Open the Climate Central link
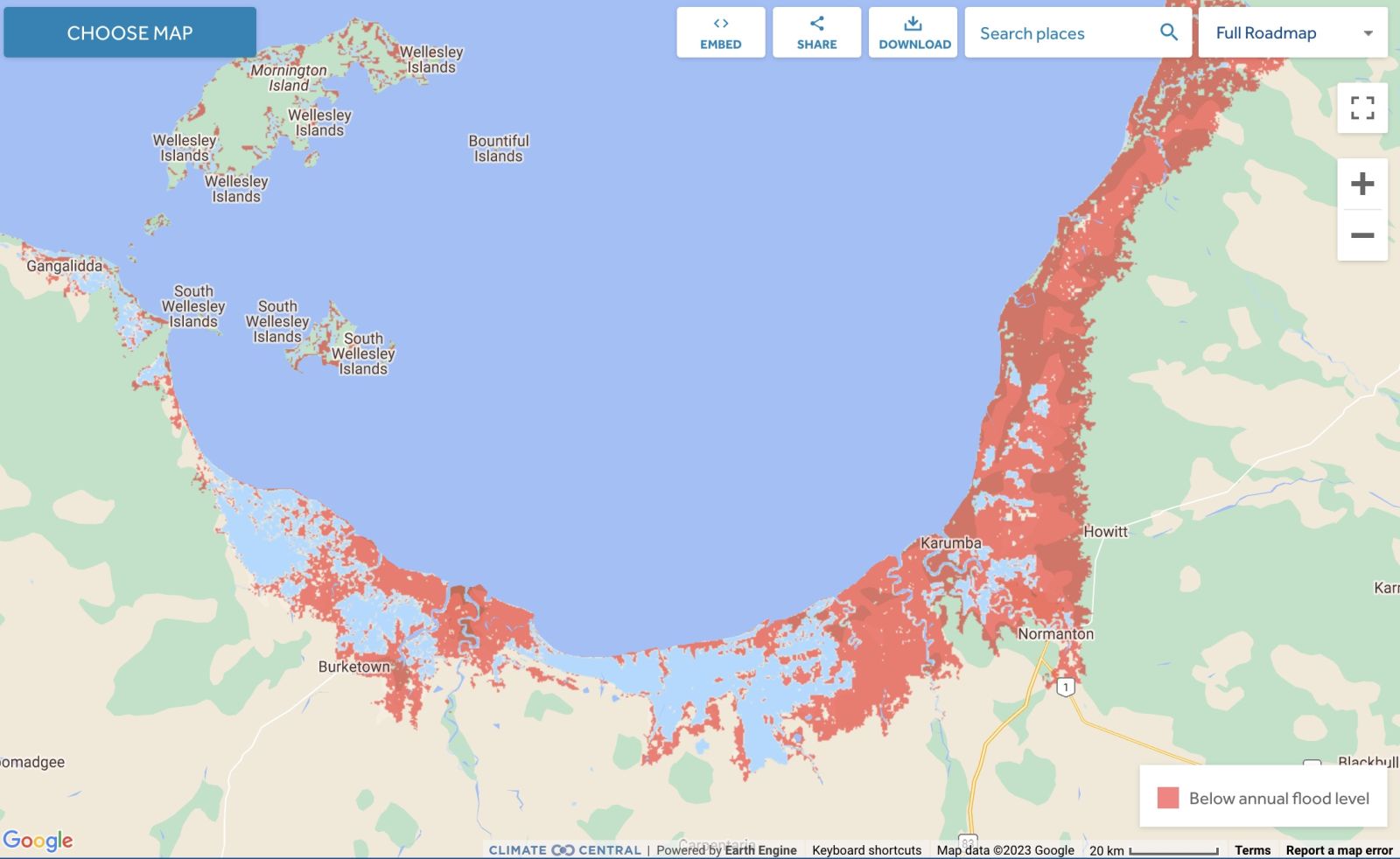The height and width of the screenshot is (859, 1400). [564, 850]
